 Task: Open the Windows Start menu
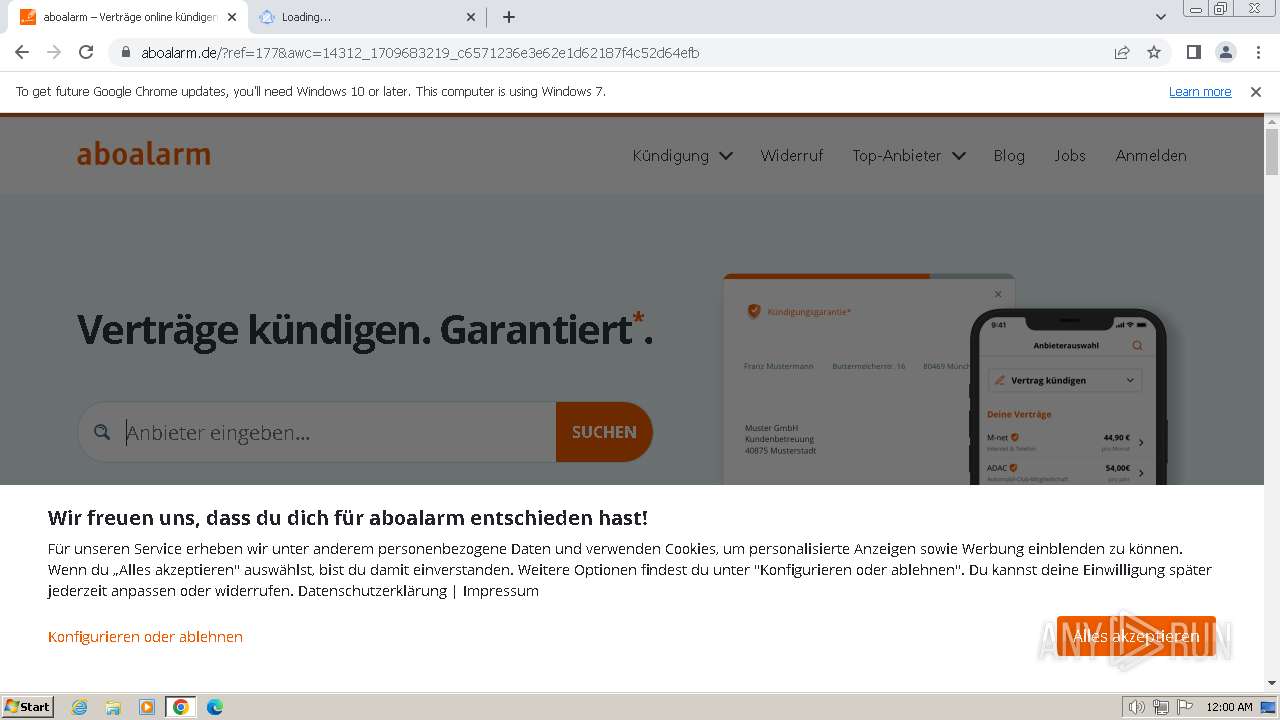point(28,706)
